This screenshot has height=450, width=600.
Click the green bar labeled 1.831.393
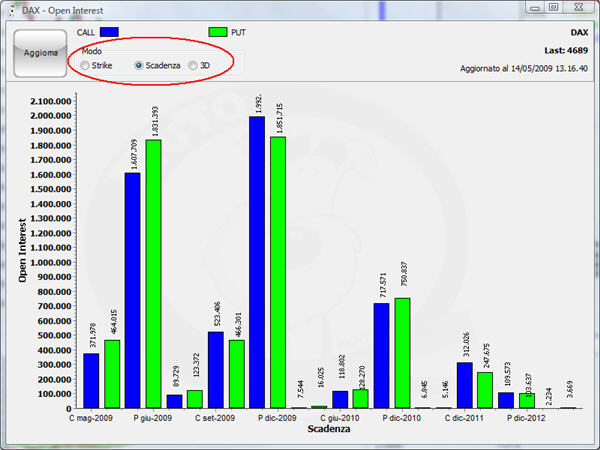pyautogui.click(x=153, y=273)
